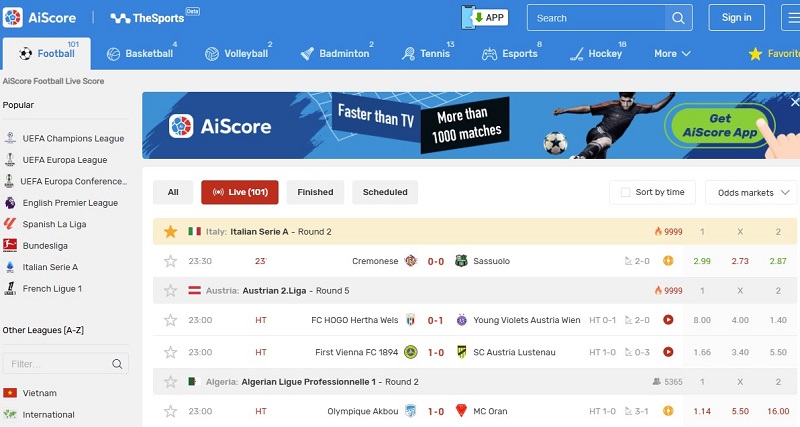Click the search magnifier icon
Viewport: 800px width, 427px height.
(678, 18)
